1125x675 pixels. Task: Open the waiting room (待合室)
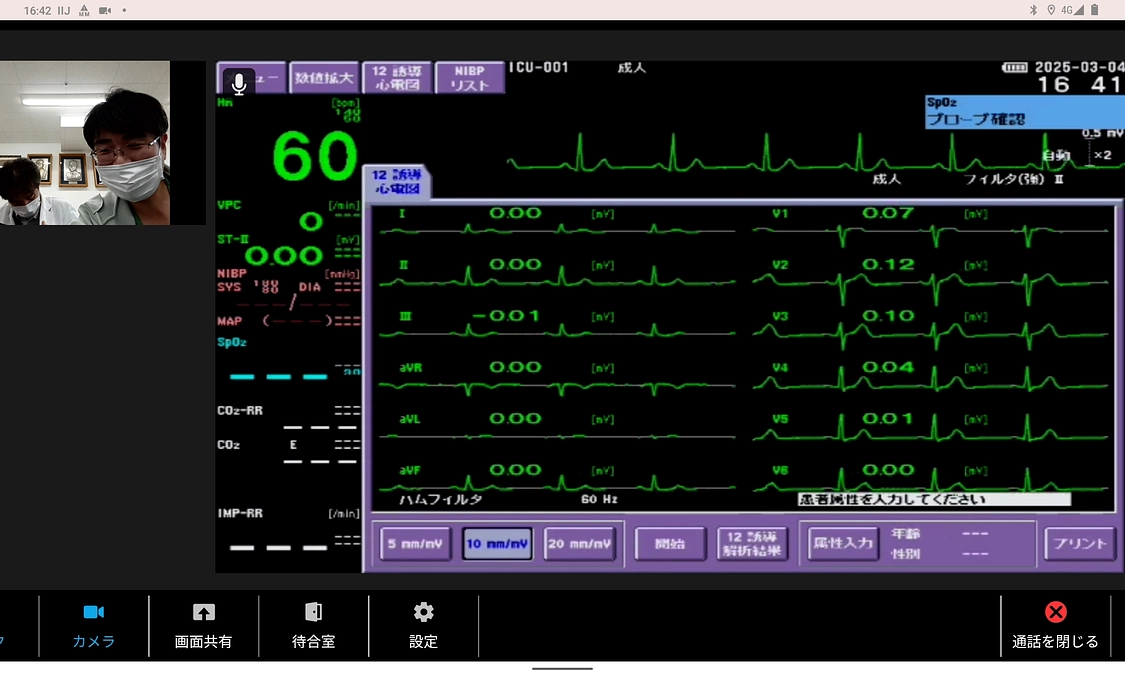pos(313,625)
